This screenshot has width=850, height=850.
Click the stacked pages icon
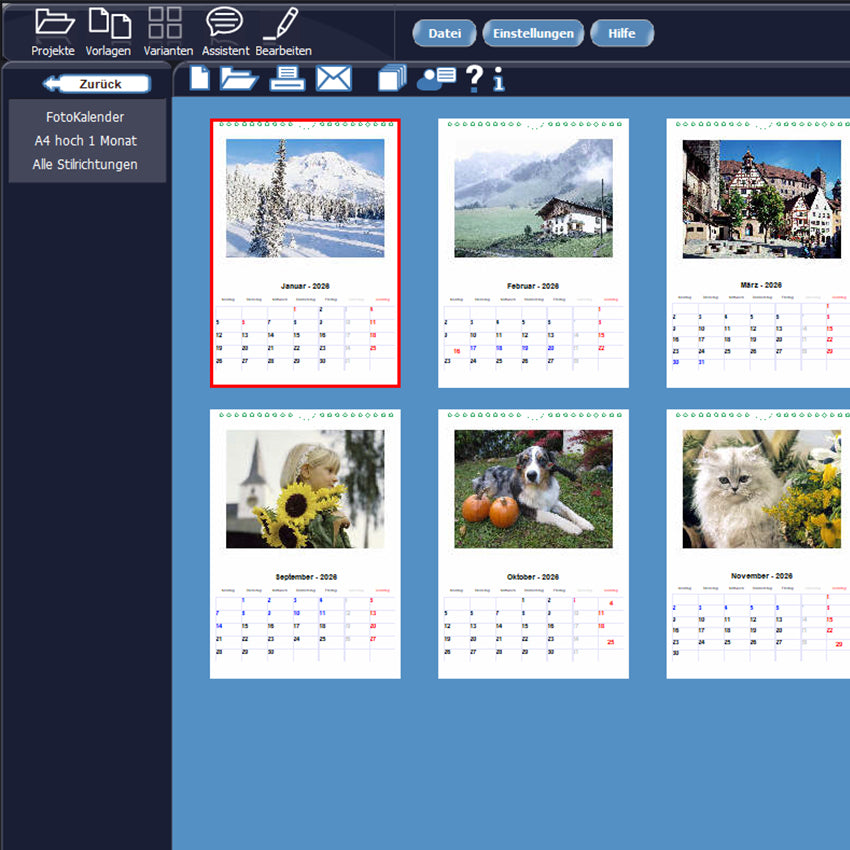tap(394, 78)
